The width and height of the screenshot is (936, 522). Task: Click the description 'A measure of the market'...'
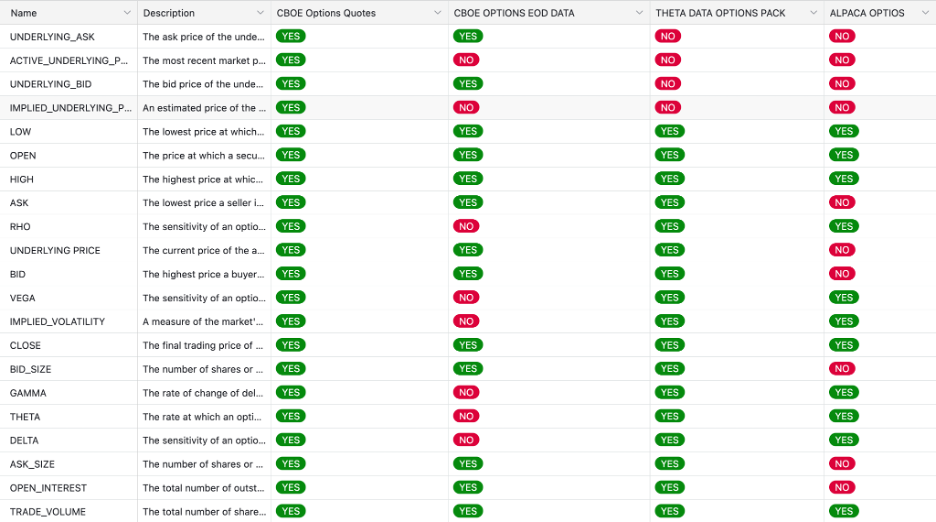(x=203, y=321)
